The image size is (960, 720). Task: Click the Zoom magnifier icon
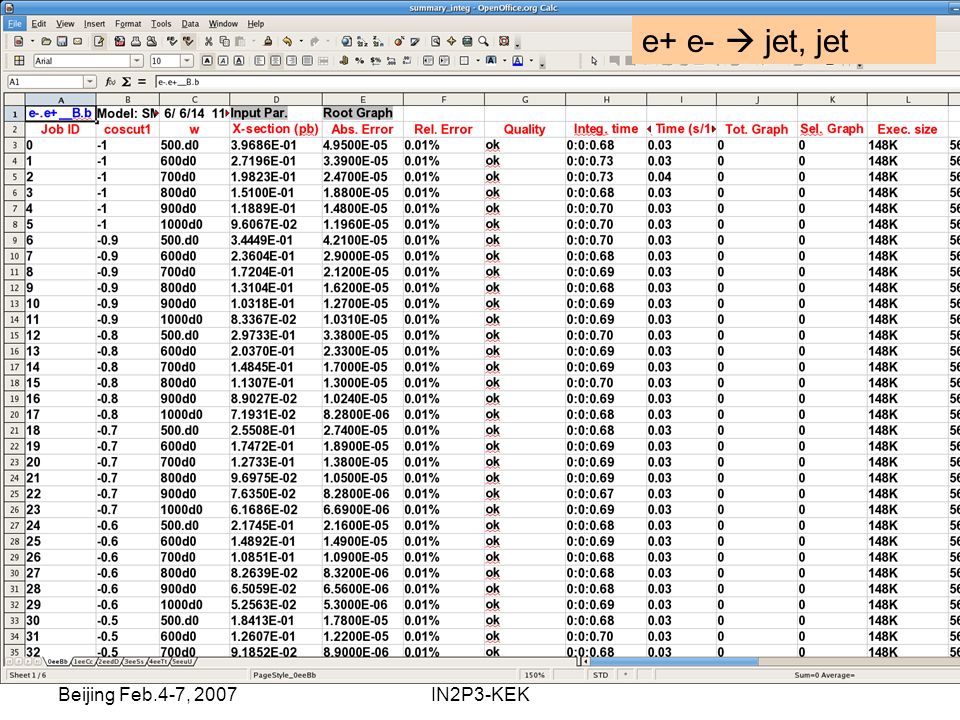click(x=483, y=41)
